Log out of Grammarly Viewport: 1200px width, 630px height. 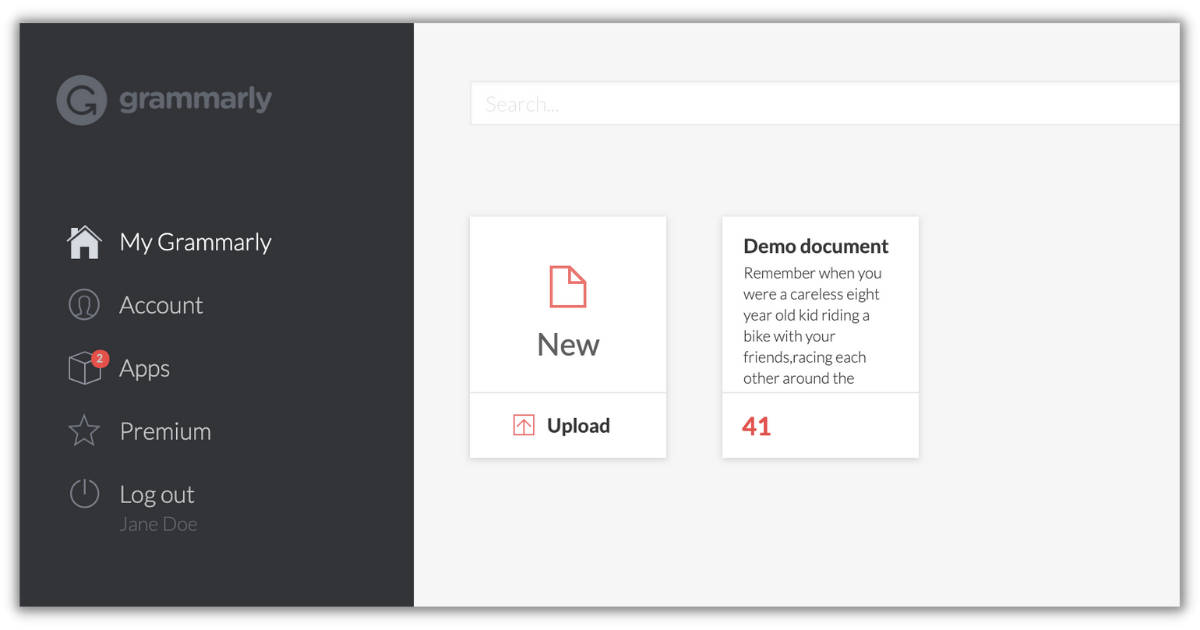pyautogui.click(x=157, y=493)
